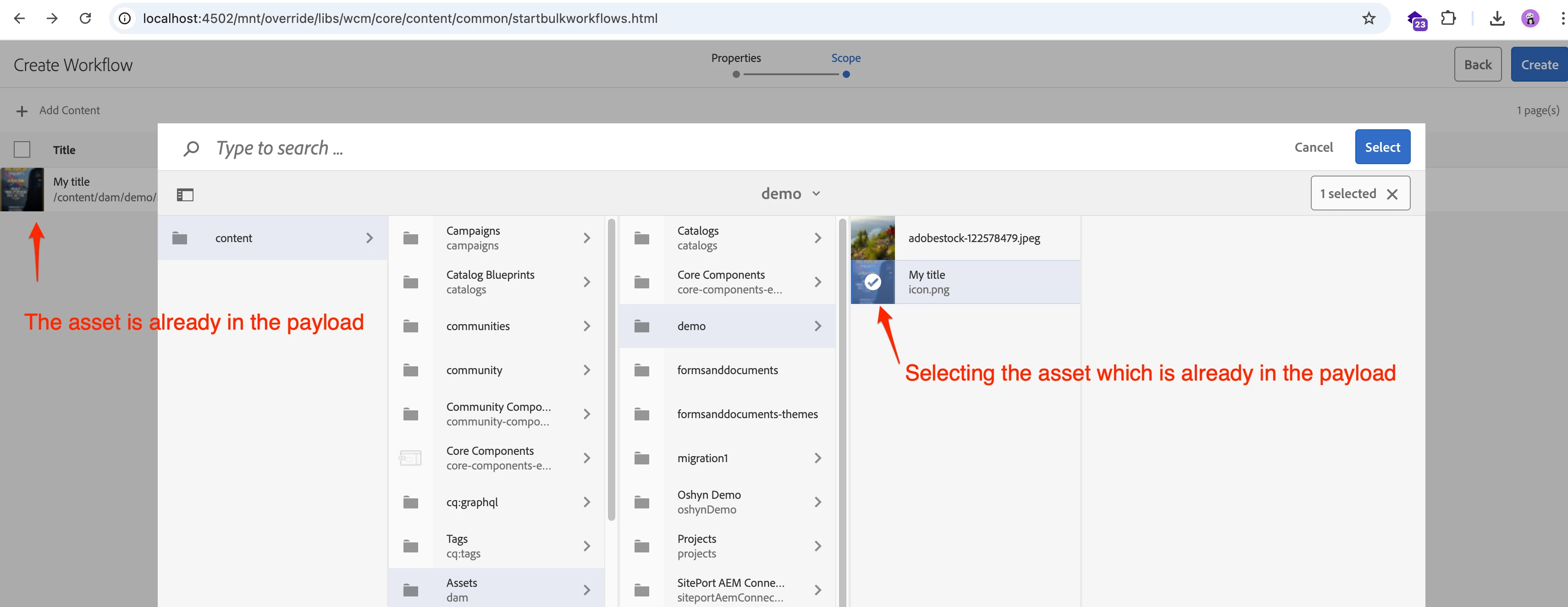Select the adobestock-122578479.jpeg thumbnail

pyautogui.click(x=872, y=238)
